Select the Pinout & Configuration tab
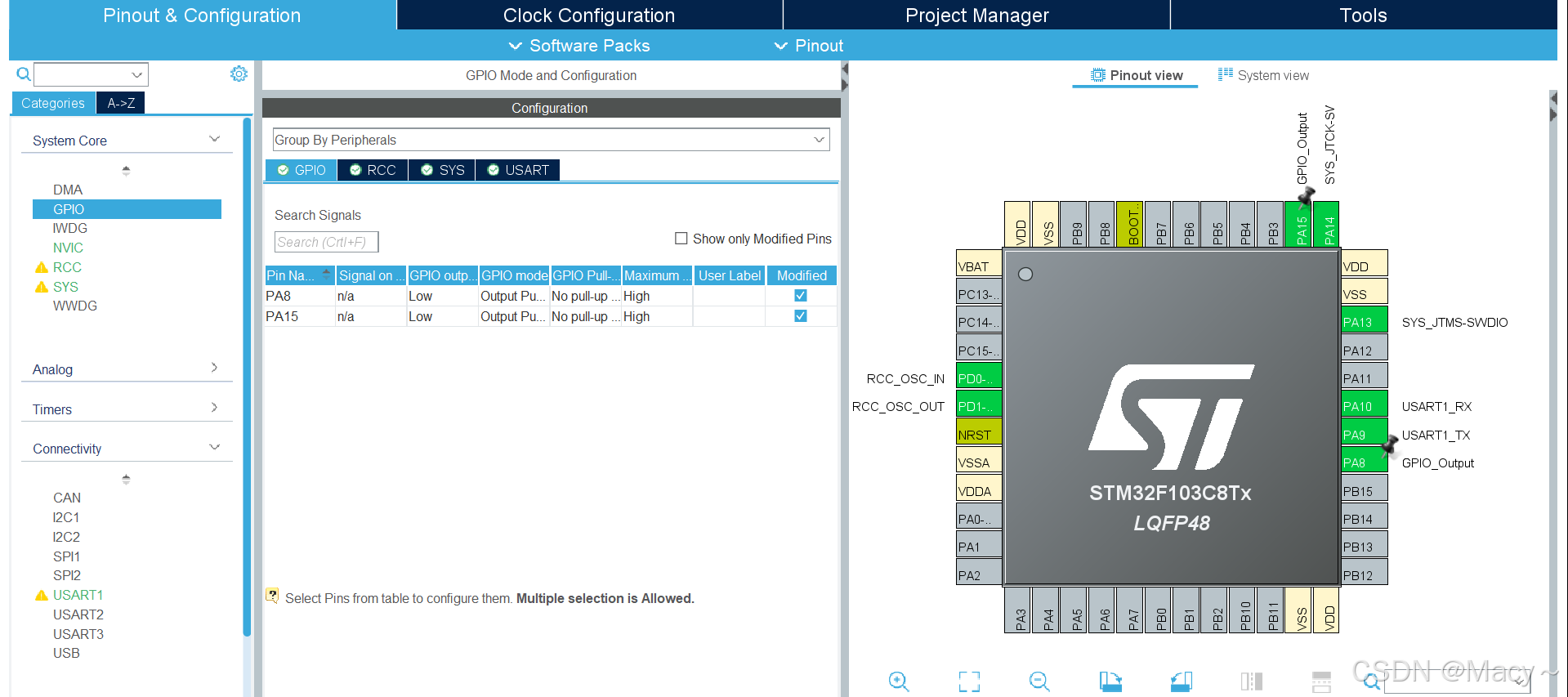The height and width of the screenshot is (697, 1568). click(x=202, y=15)
